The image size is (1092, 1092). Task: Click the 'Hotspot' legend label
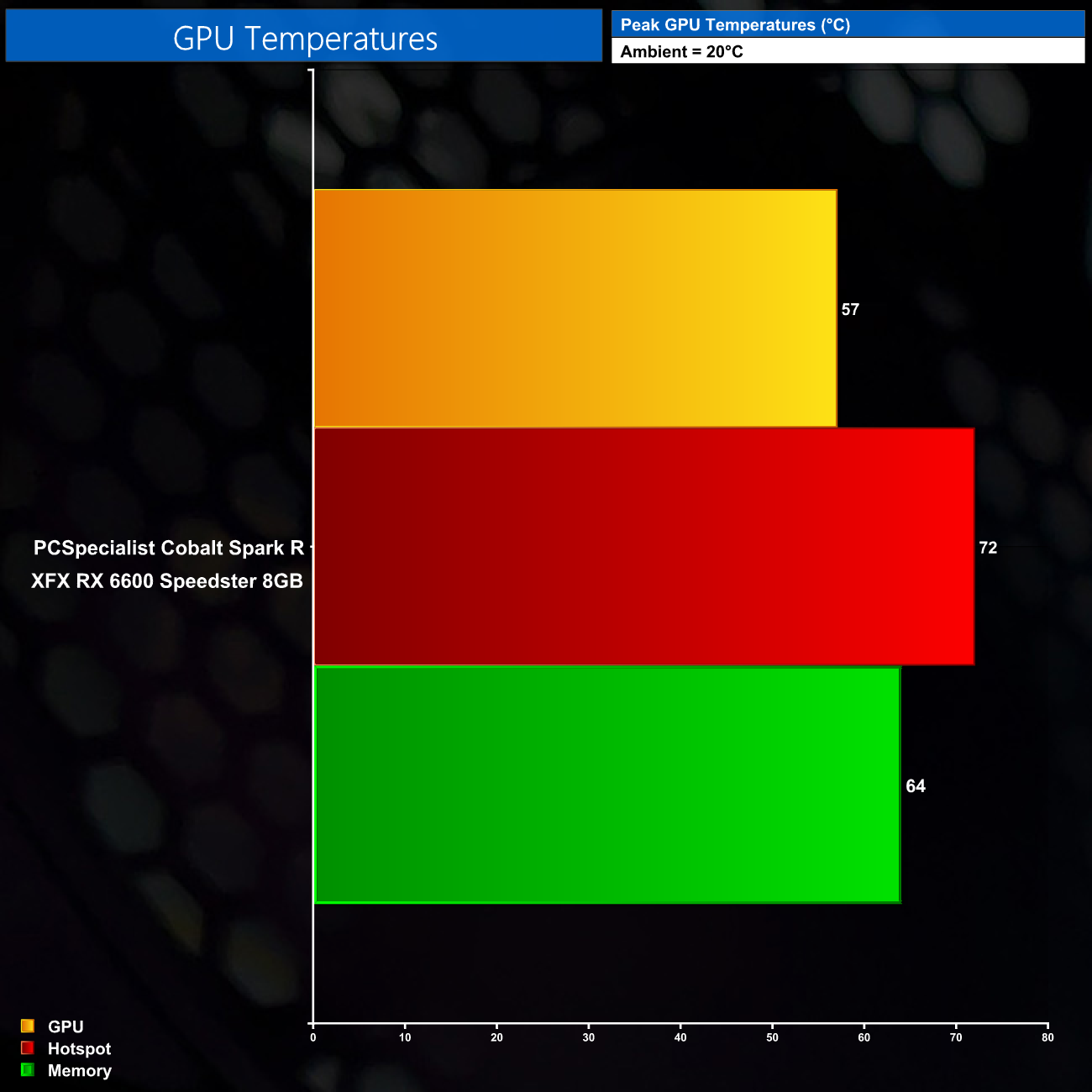[79, 1048]
